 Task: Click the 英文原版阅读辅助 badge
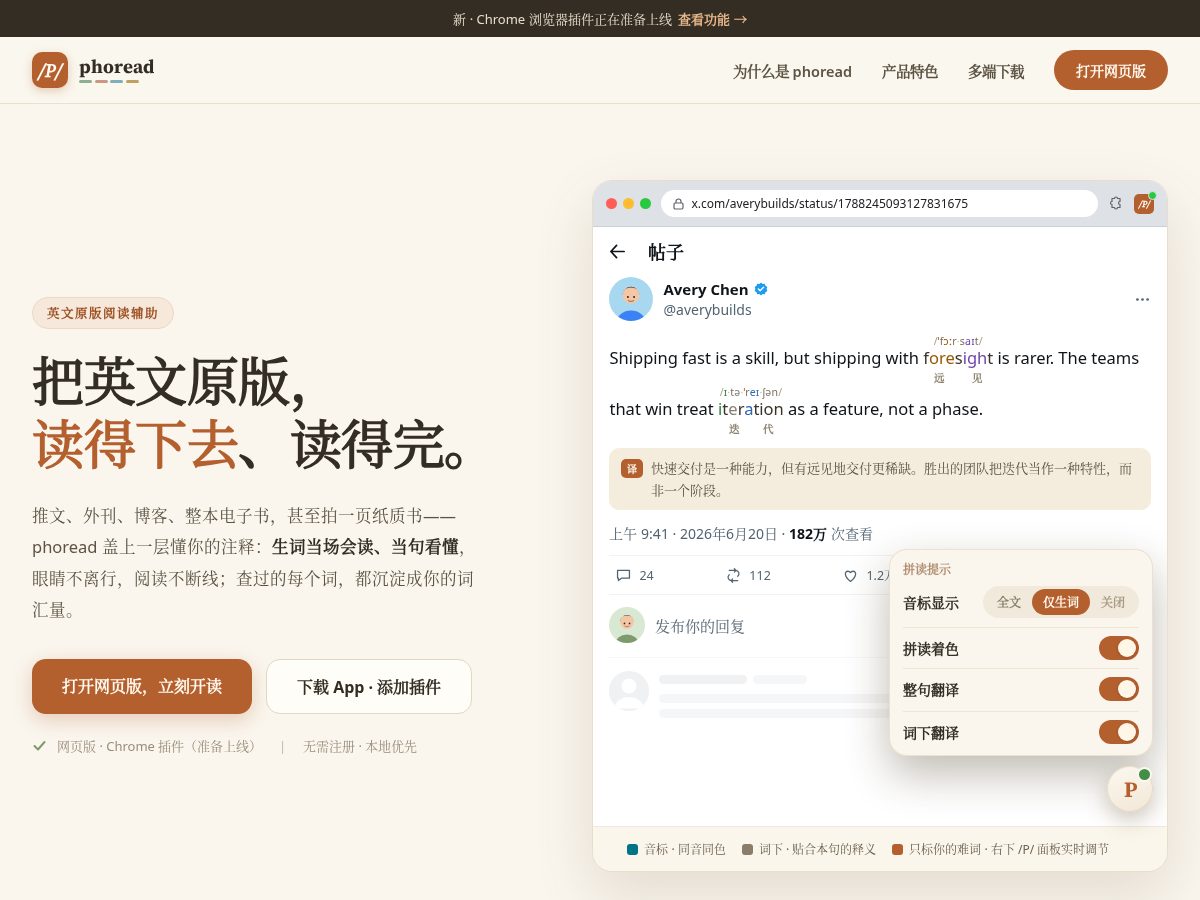coord(103,313)
